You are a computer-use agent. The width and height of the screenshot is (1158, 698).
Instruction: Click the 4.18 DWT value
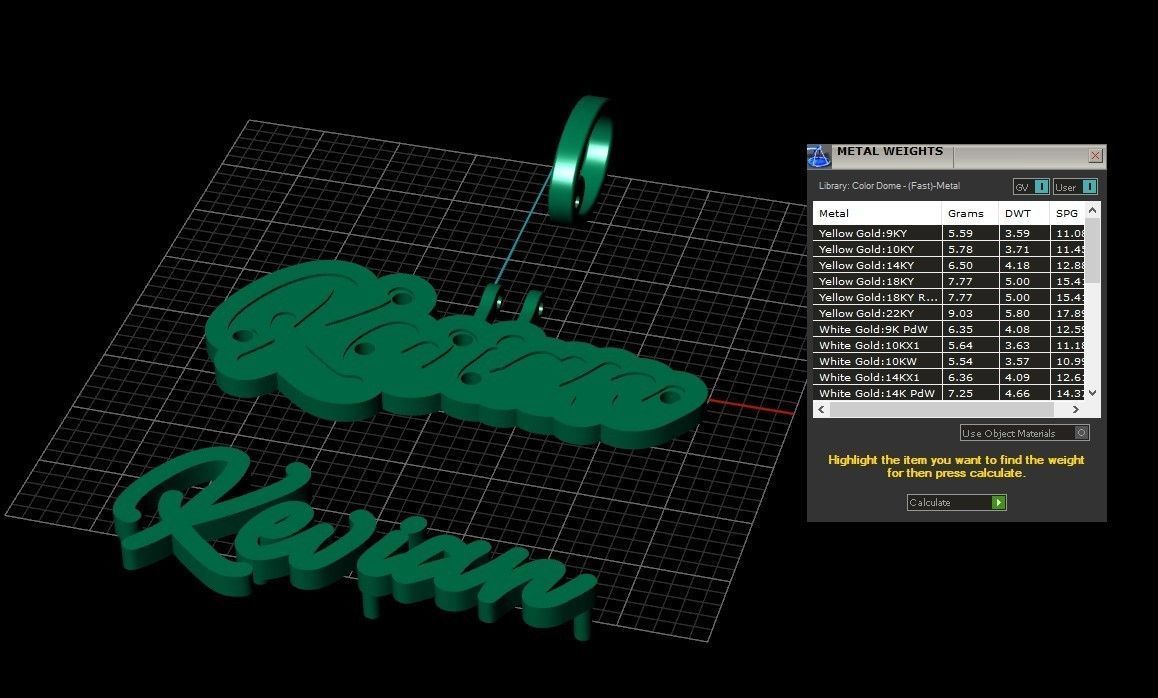(1017, 265)
